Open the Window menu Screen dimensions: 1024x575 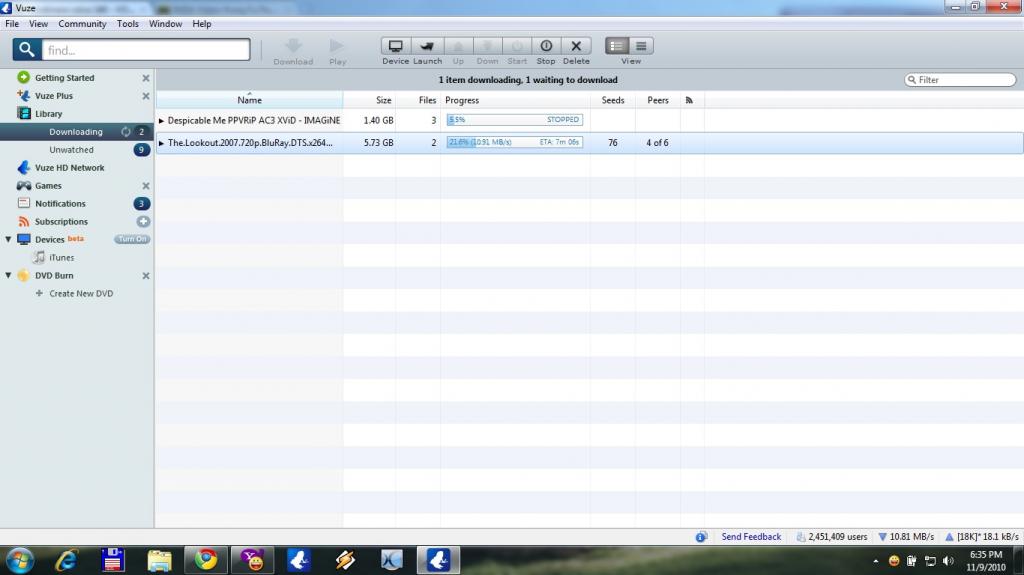tap(165, 24)
